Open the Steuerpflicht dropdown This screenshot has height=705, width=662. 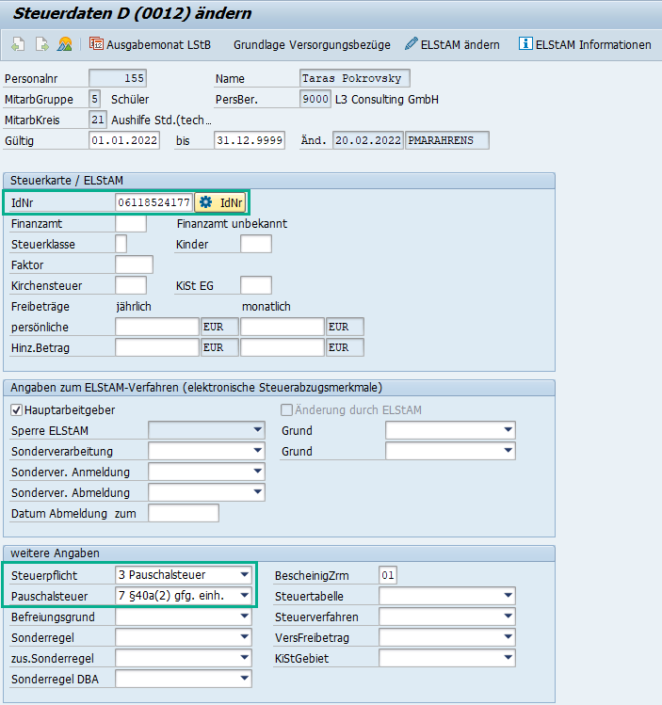click(183, 575)
